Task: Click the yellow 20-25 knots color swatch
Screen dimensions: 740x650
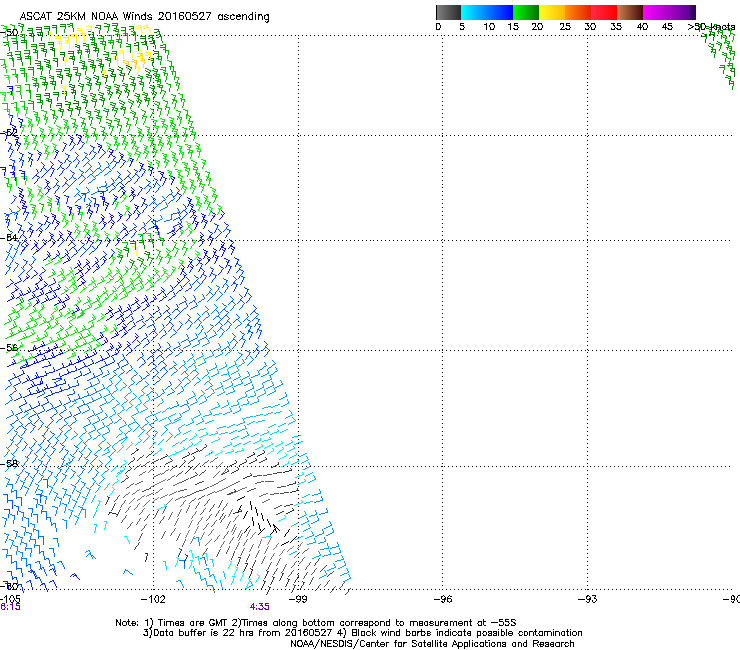Action: click(x=552, y=12)
